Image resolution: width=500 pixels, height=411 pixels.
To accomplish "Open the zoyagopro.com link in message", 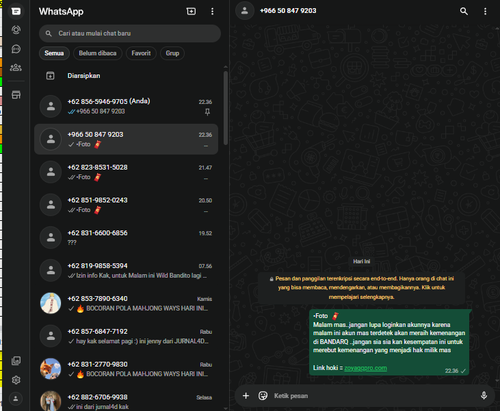I will pyautogui.click(x=365, y=368).
